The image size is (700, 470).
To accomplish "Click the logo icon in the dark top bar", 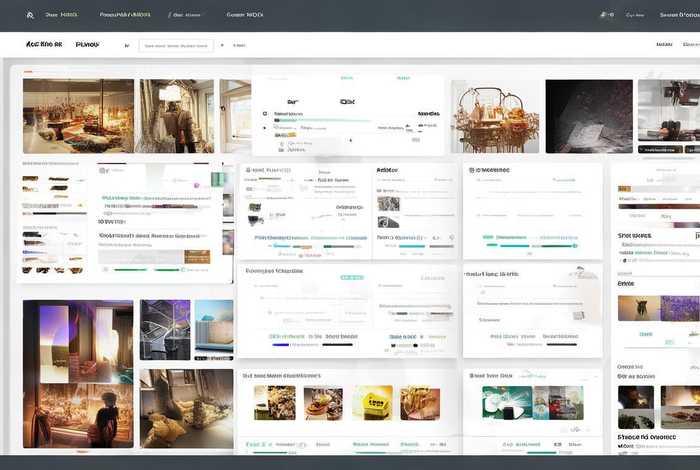I will pyautogui.click(x=29, y=15).
